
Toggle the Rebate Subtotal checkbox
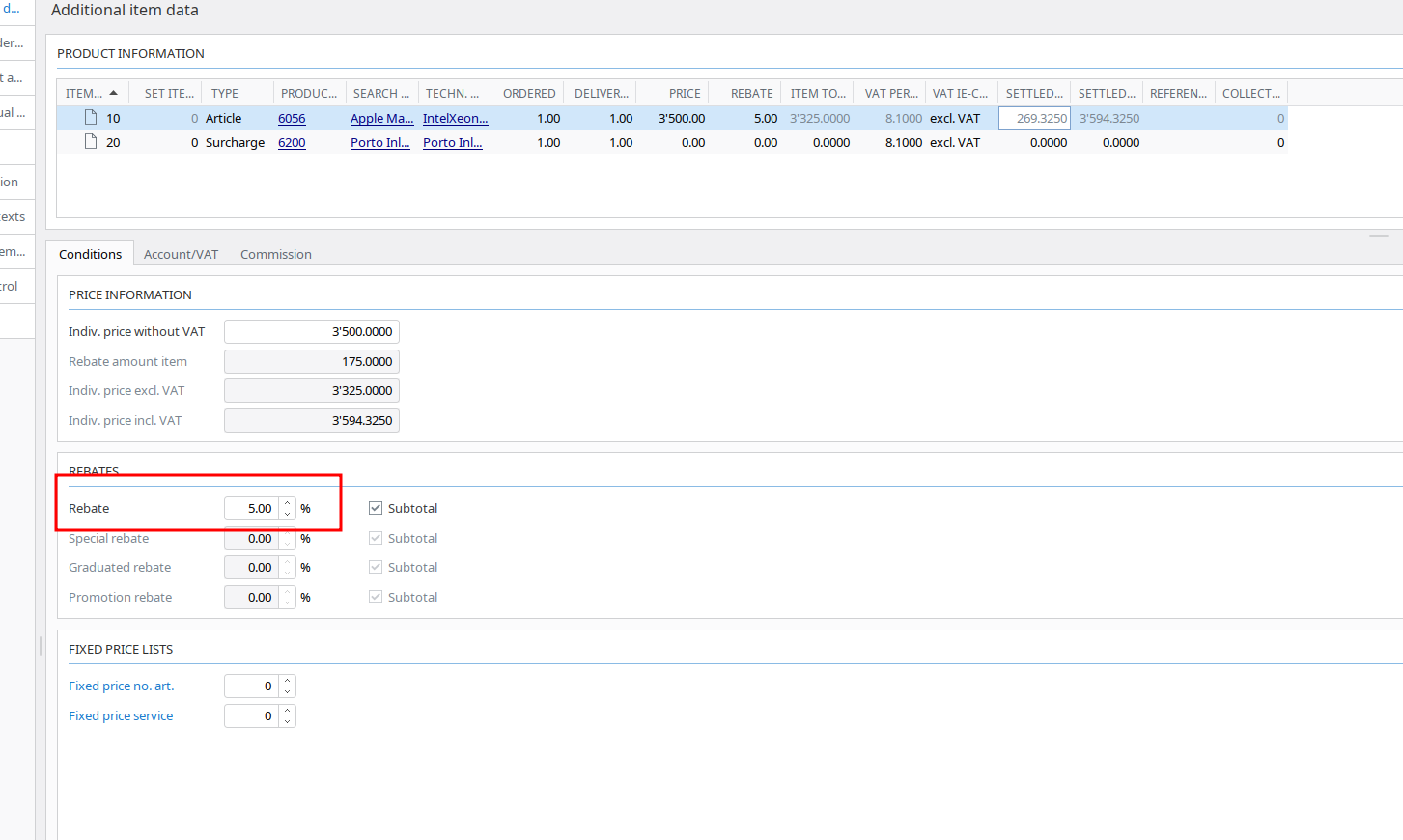click(x=376, y=508)
